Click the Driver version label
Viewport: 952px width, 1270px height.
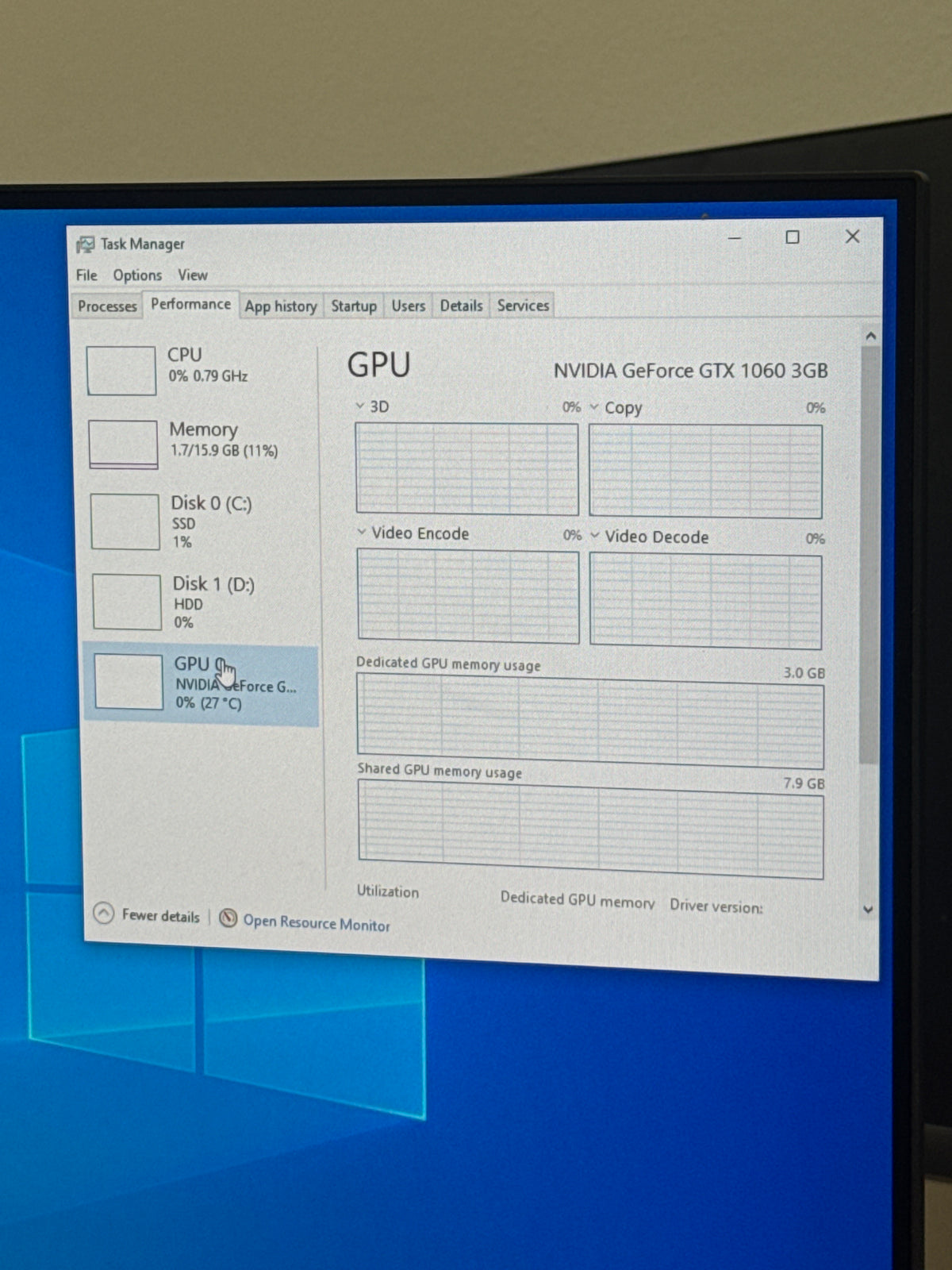coord(716,906)
